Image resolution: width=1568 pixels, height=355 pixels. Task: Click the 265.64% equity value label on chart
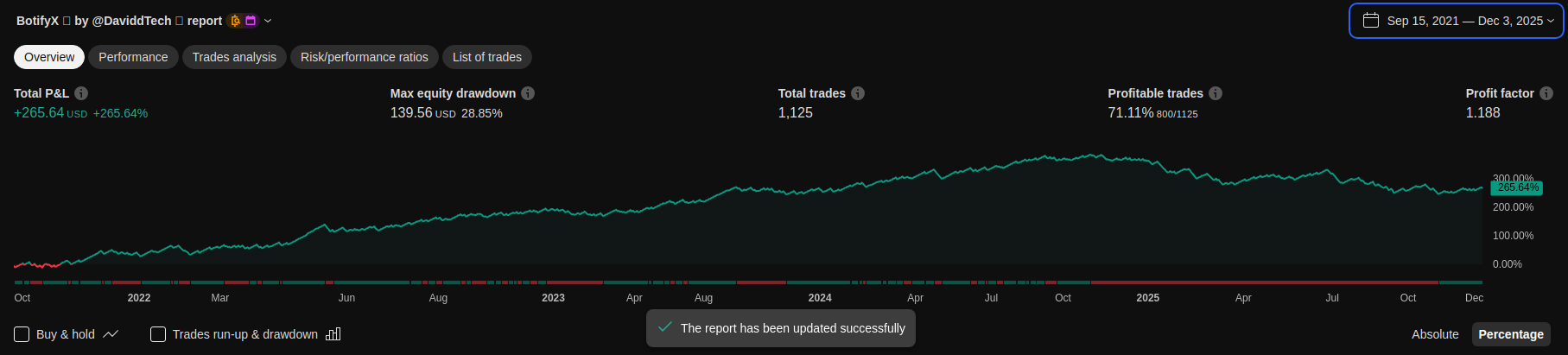[x=1517, y=187]
